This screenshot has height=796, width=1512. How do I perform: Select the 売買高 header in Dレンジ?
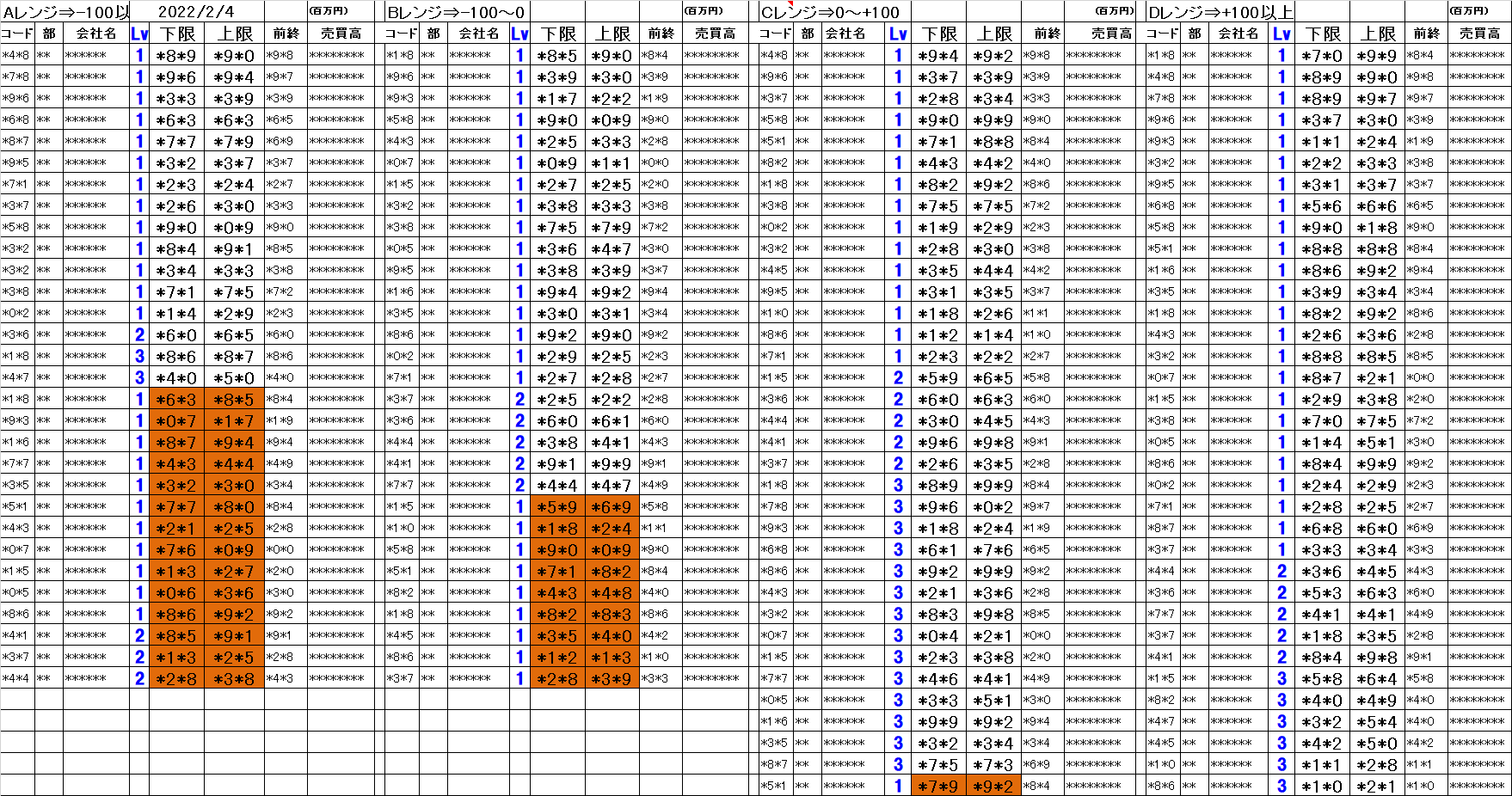(1479, 34)
